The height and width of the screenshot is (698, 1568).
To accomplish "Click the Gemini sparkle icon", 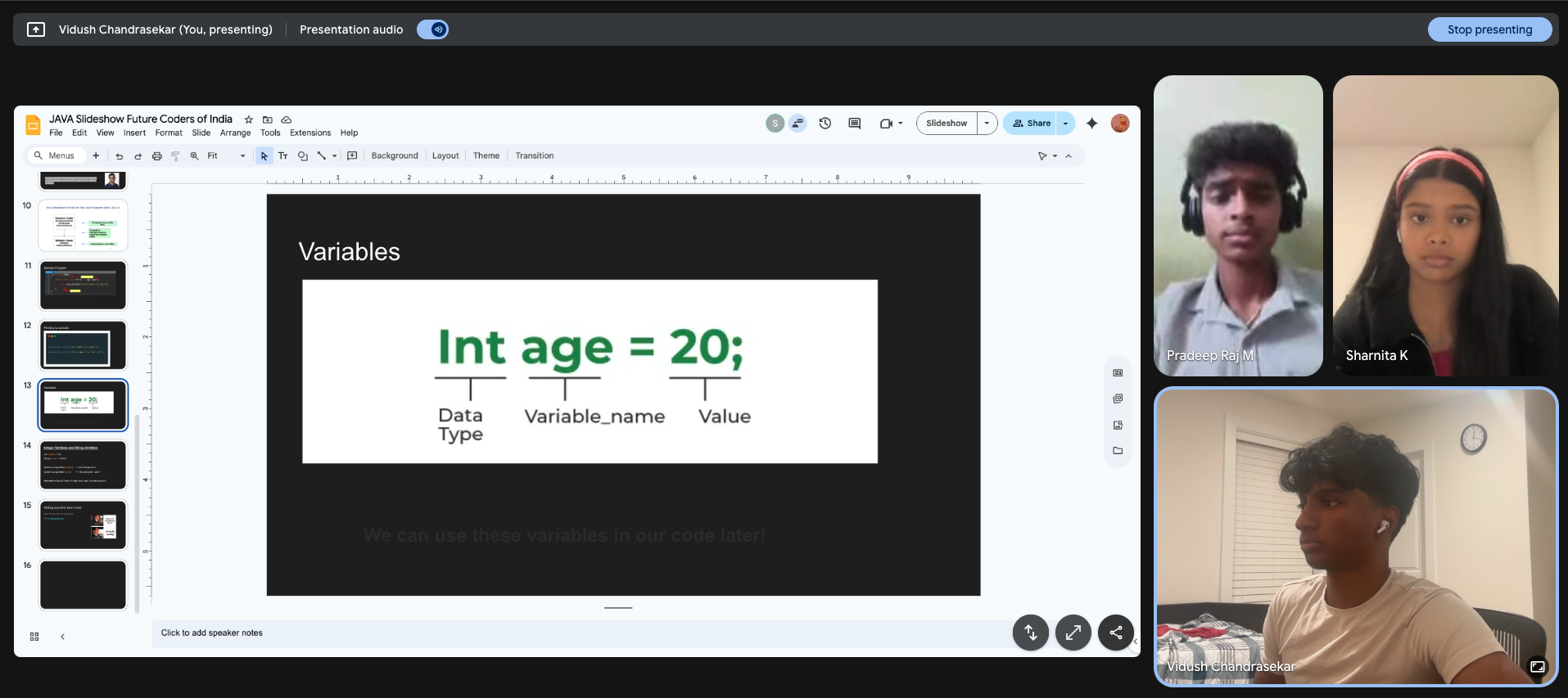I will pos(1091,124).
